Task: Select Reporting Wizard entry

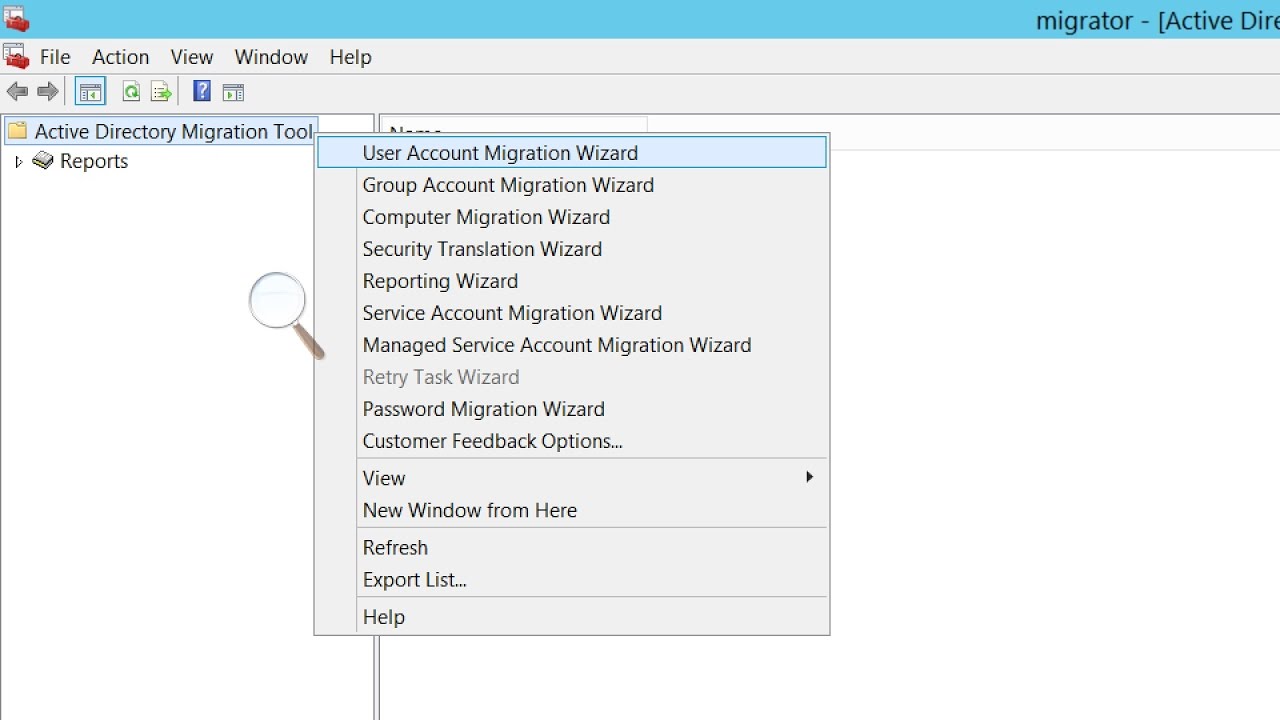Action: click(x=572, y=281)
